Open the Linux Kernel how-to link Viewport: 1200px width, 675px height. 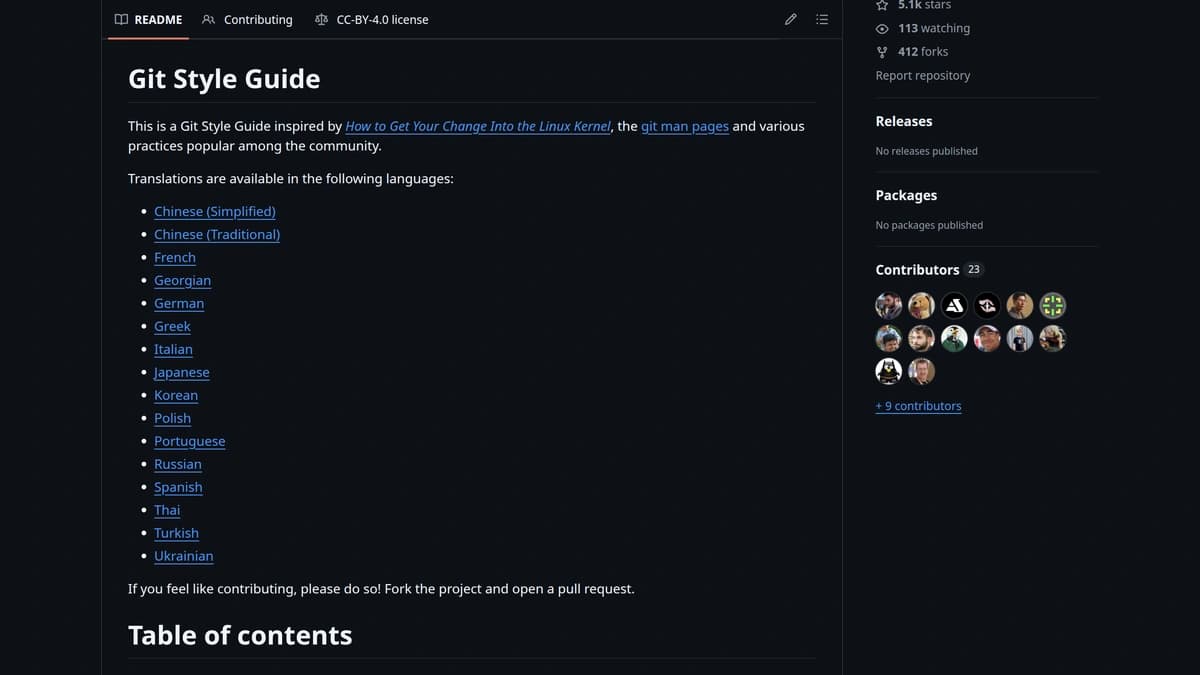tap(477, 126)
